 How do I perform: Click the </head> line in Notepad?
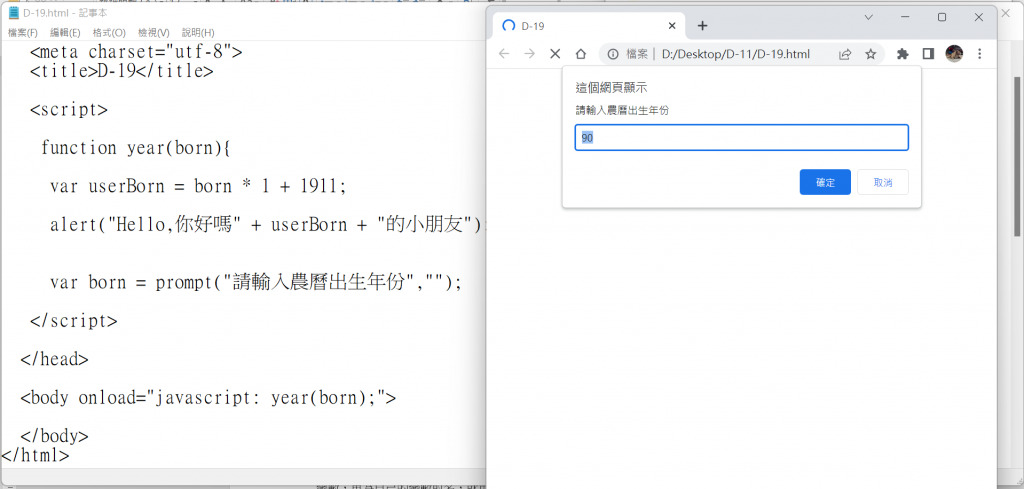[54, 359]
